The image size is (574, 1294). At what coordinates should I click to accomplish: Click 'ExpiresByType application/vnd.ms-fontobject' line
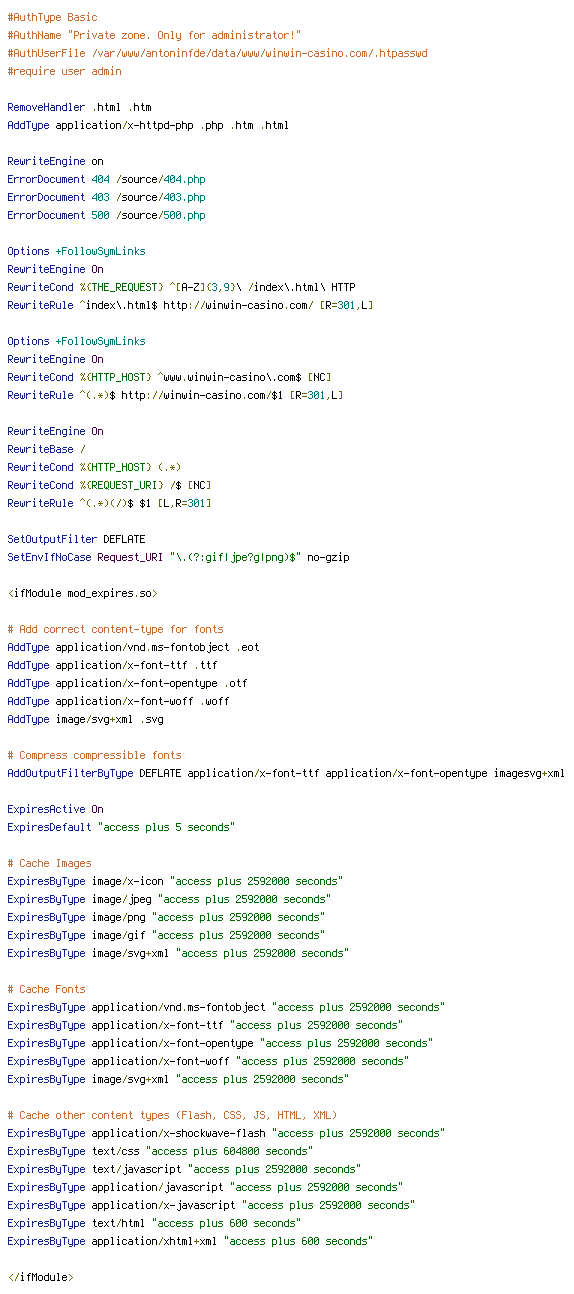[x=226, y=1007]
